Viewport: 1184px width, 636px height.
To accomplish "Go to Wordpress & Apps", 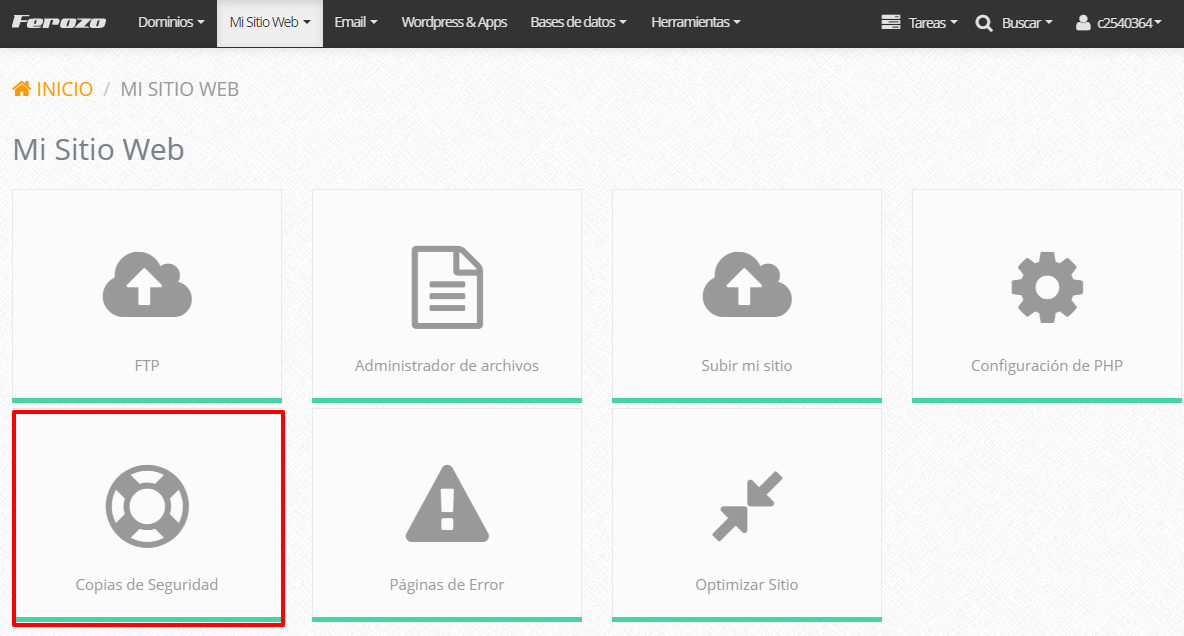I will click(454, 23).
